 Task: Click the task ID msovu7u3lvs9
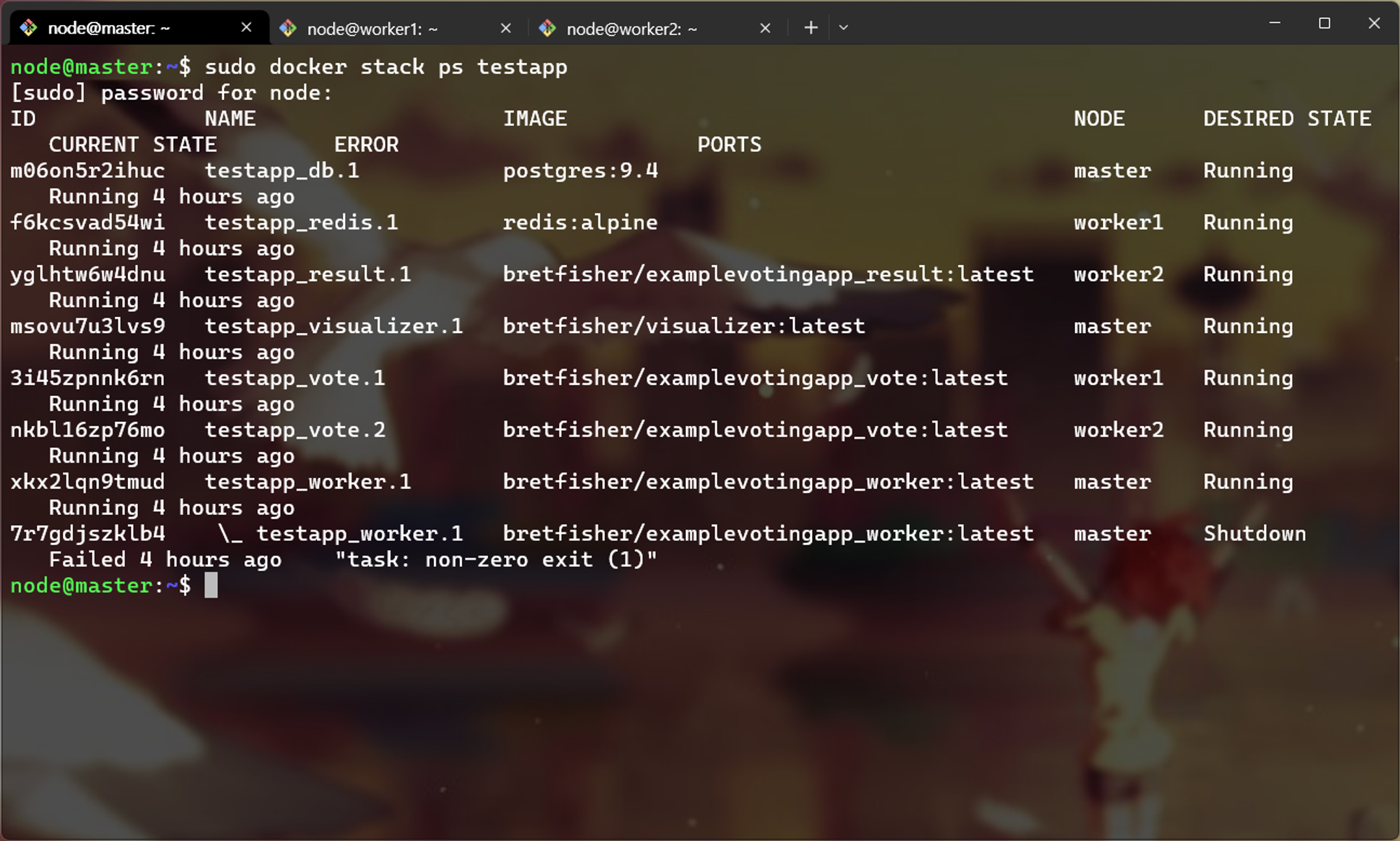point(87,326)
